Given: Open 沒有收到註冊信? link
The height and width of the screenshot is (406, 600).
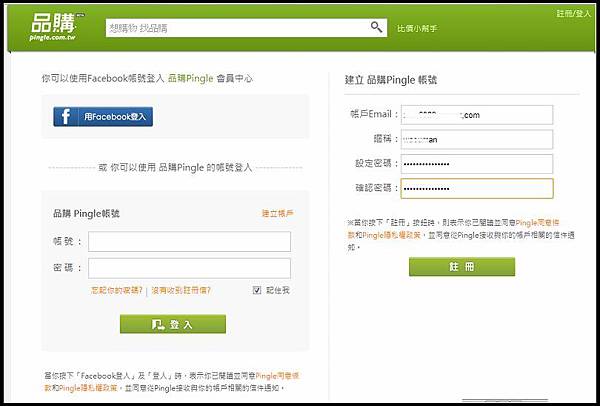Looking at the screenshot, I should click(x=181, y=290).
